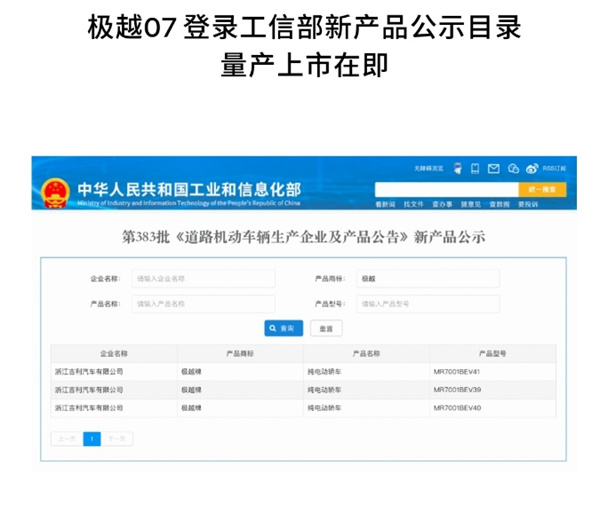
Task: Click 极越牌 in the MR7001BEV41 row
Action: click(x=191, y=372)
